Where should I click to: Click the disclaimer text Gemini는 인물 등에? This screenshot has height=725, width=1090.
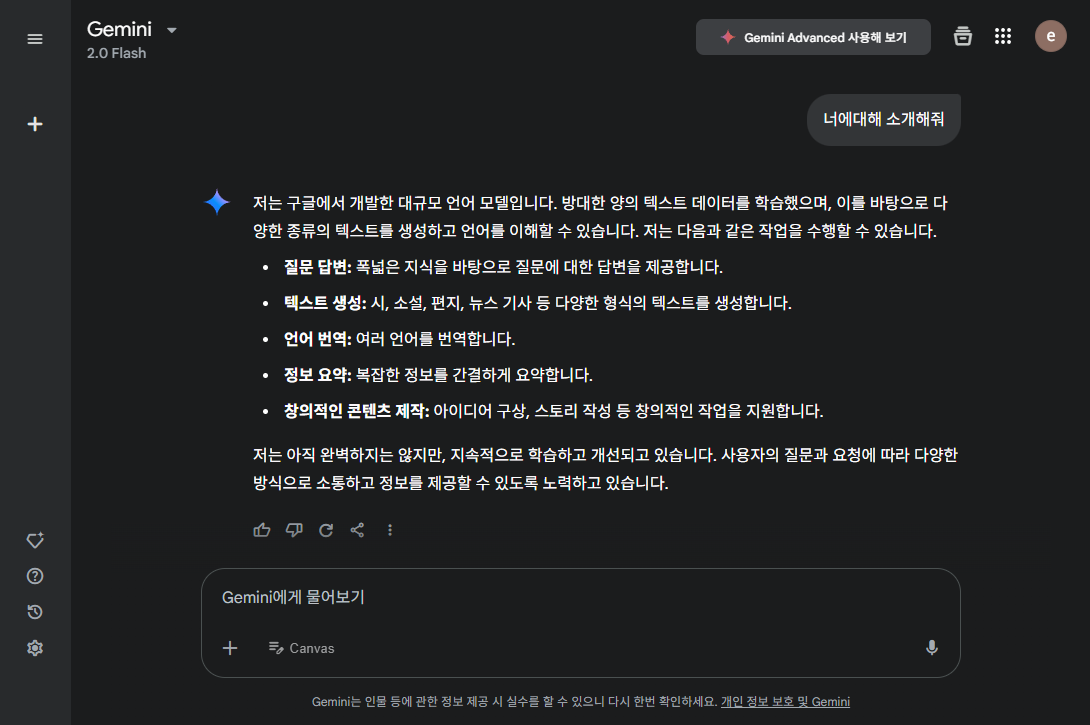click(x=514, y=702)
